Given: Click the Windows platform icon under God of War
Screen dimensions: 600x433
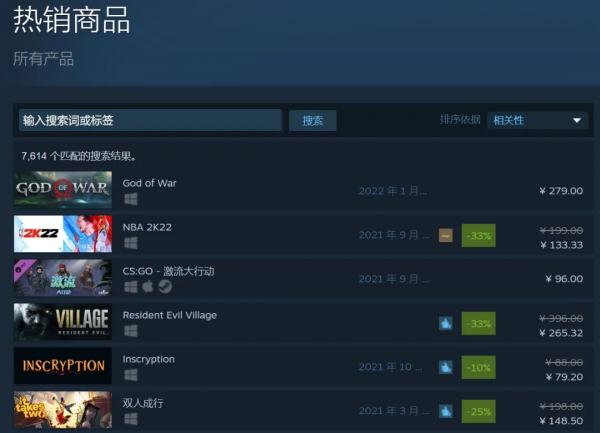Looking at the screenshot, I should [x=131, y=199].
